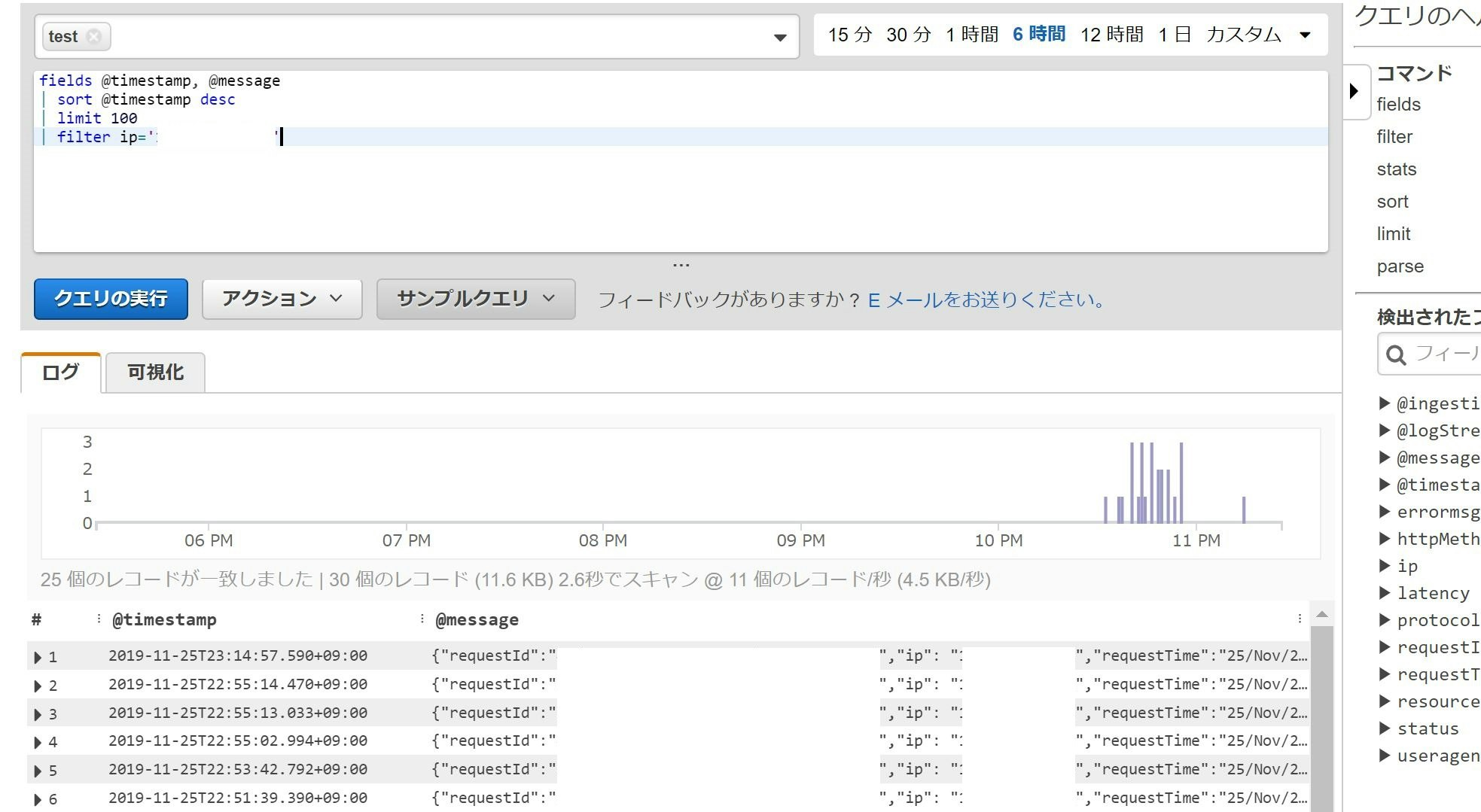Expand the latency field
1481x812 pixels.
(x=1384, y=593)
